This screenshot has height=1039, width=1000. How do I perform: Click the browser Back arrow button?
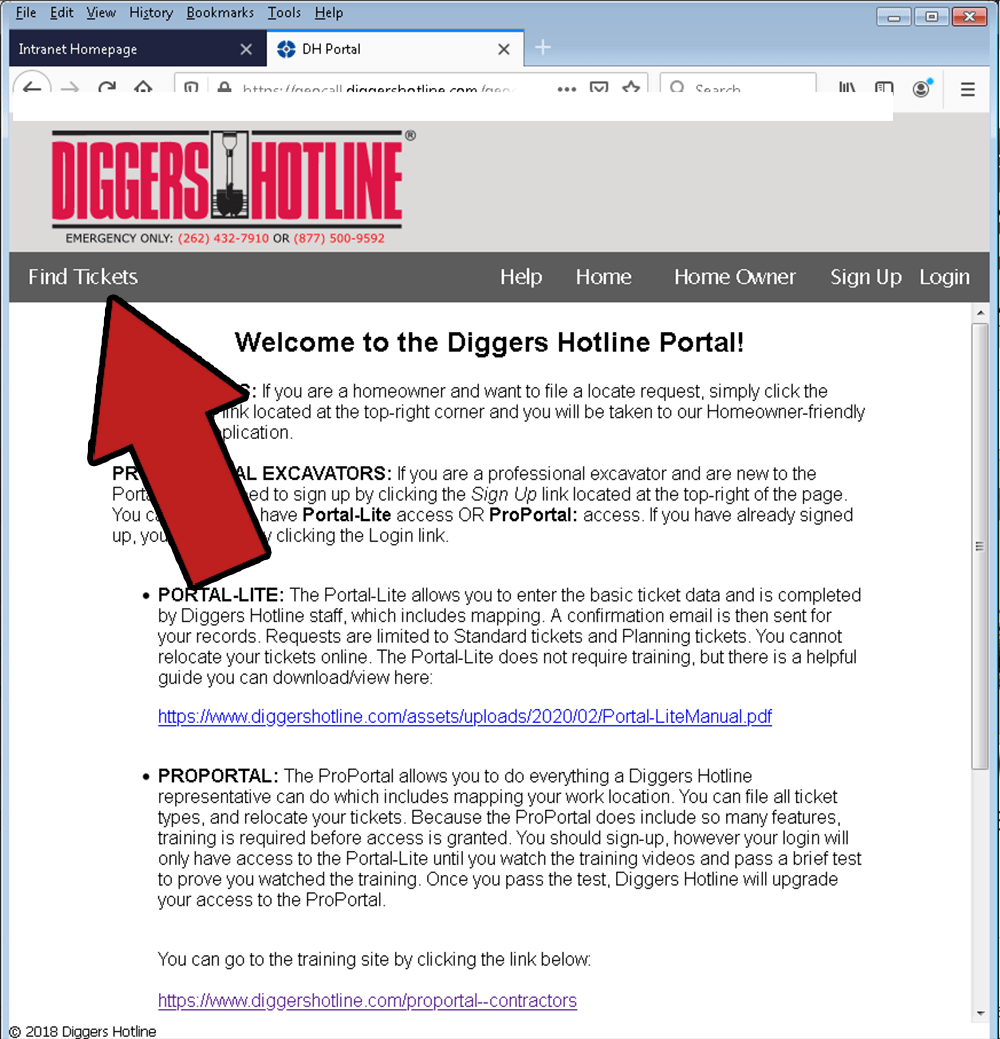pos(31,88)
